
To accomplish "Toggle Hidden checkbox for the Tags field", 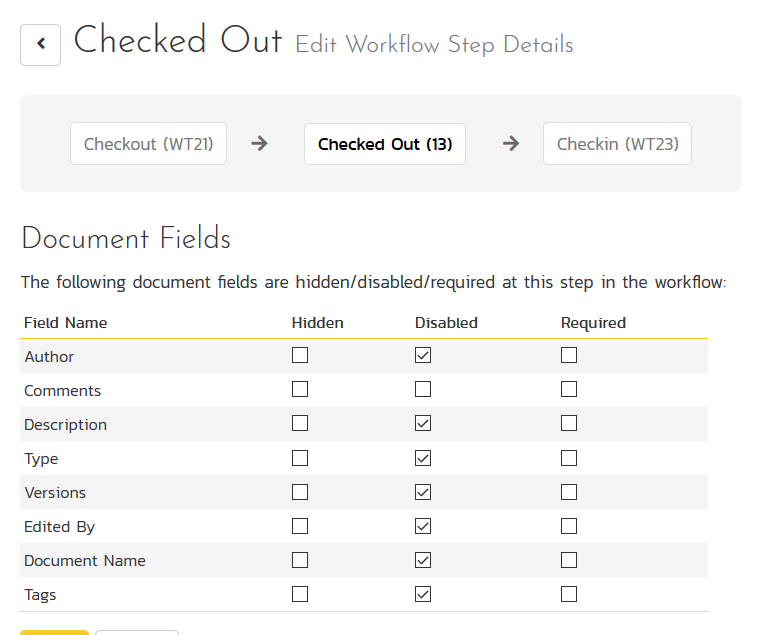I will pyautogui.click(x=300, y=593).
